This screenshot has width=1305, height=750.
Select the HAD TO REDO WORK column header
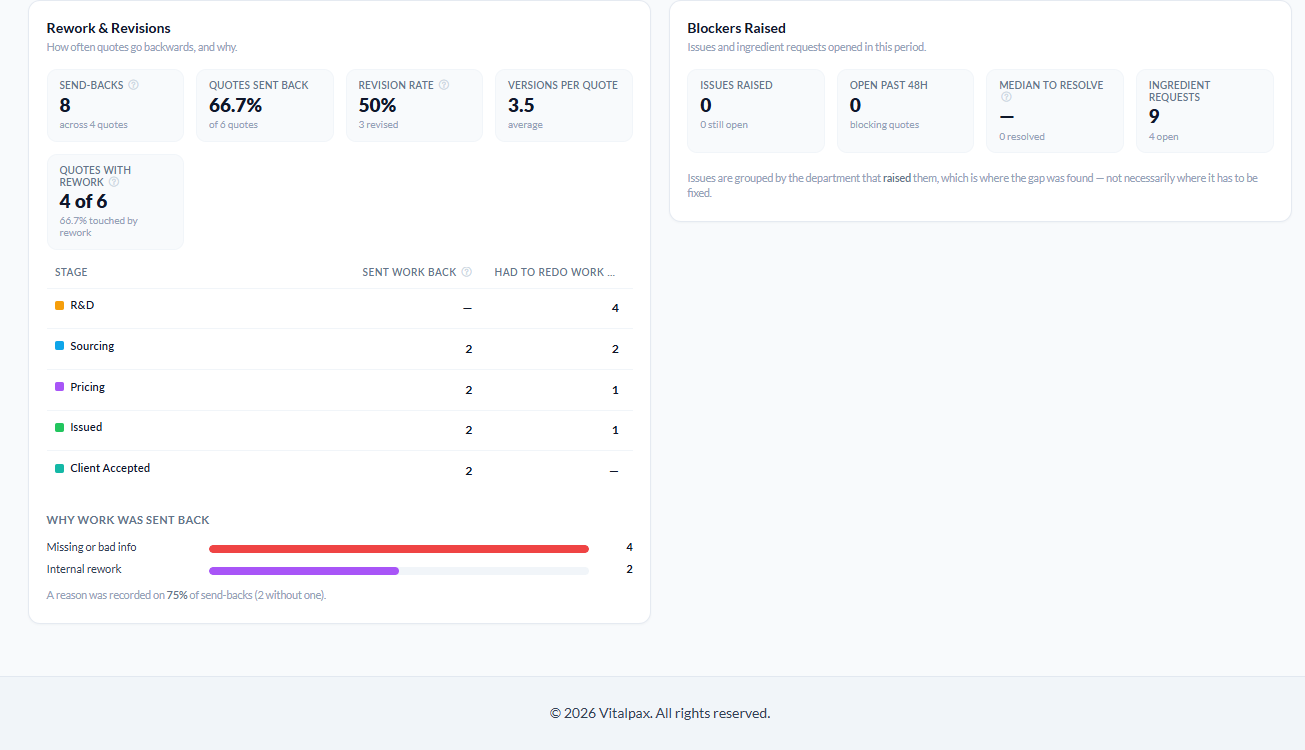(x=554, y=272)
